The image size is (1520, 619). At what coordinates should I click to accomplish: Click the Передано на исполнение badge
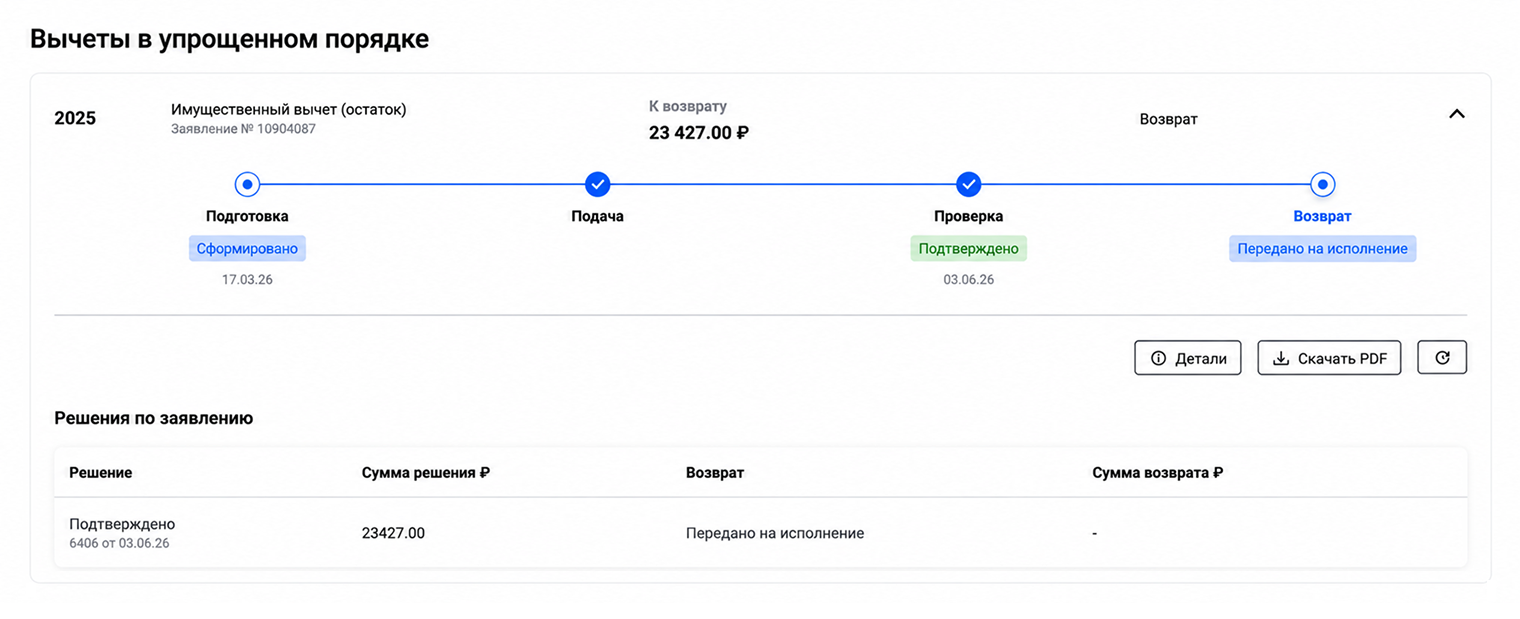pos(1322,249)
